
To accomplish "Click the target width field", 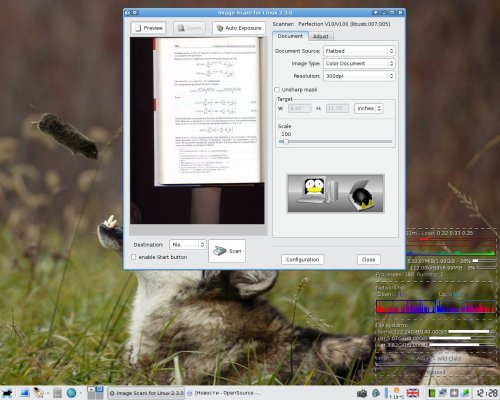I will [300, 108].
